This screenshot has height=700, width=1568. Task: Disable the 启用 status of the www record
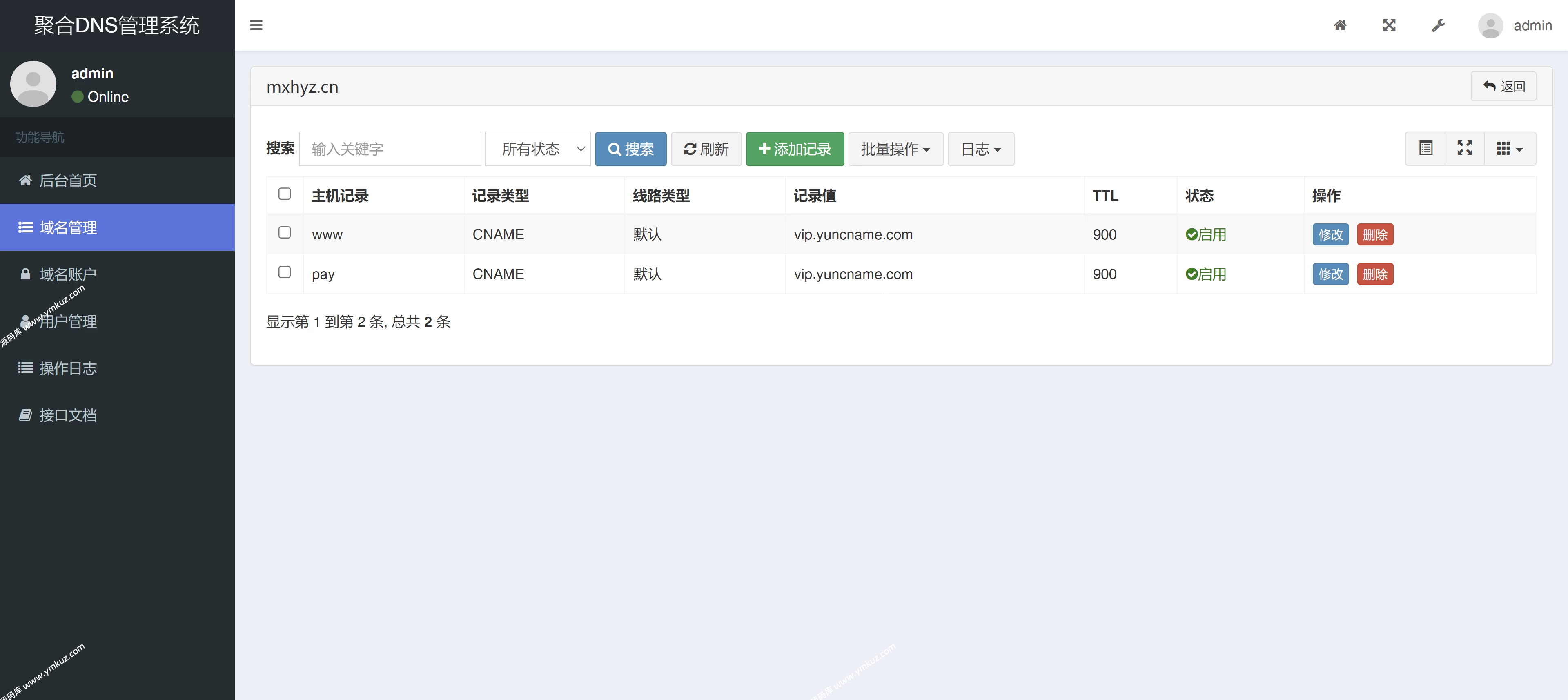[1207, 234]
